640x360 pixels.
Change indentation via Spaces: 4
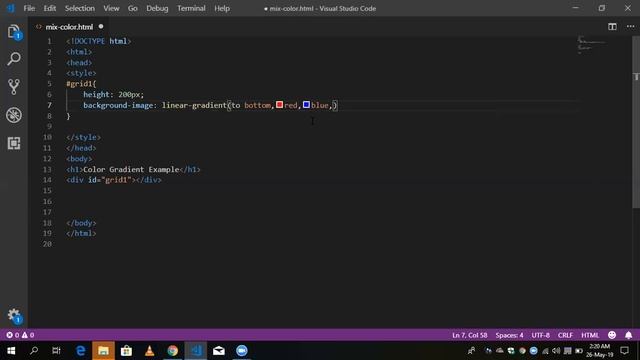(x=509, y=335)
